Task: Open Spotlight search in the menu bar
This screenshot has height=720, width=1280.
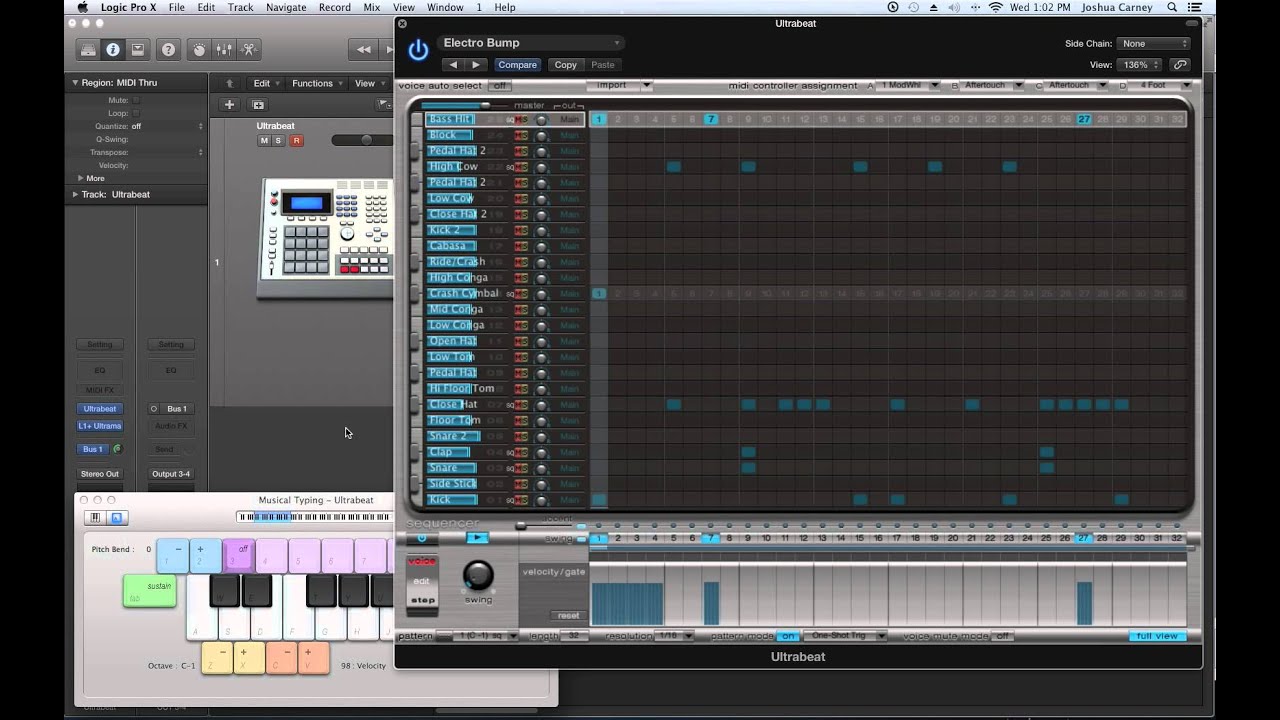Action: click(x=1172, y=7)
